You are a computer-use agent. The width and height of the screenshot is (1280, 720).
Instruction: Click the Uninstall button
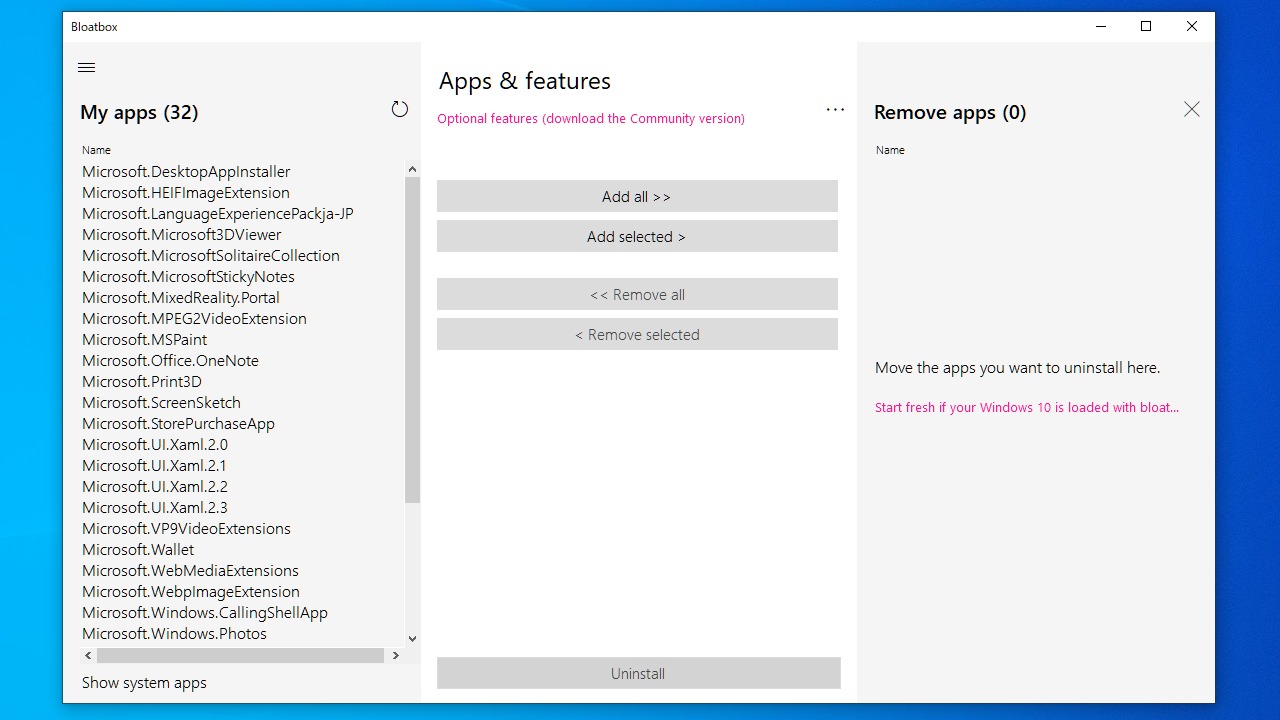pos(638,673)
